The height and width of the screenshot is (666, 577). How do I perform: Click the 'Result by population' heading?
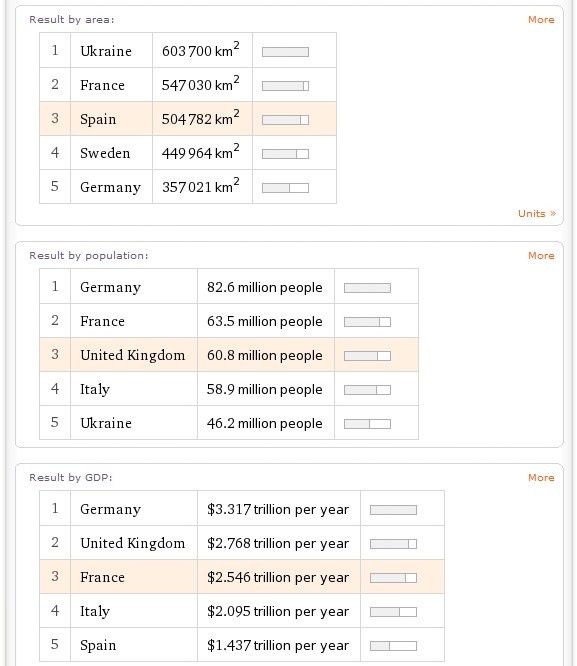tap(89, 256)
